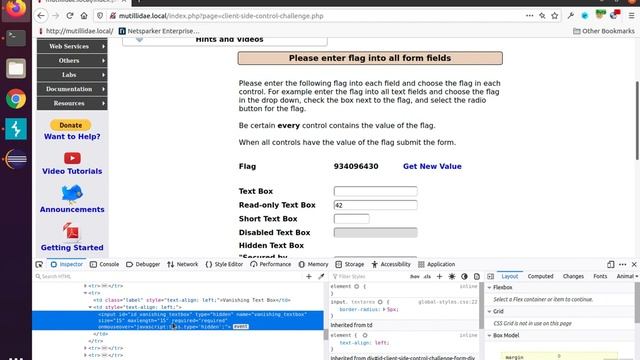Bookmark this page with the star
The width and height of the screenshot is (640, 360).
(555, 16)
